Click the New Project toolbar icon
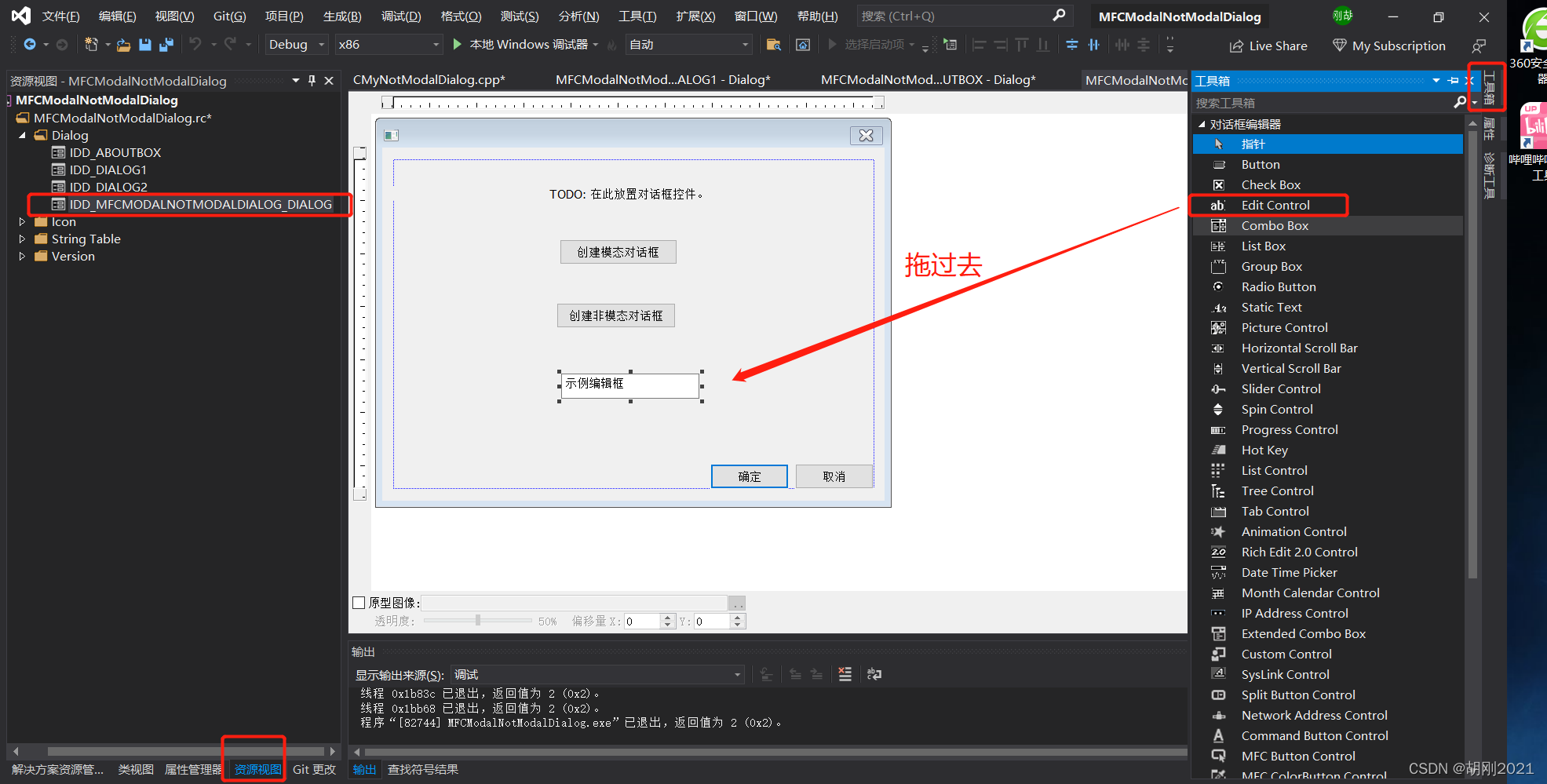The image size is (1547, 784). pyautogui.click(x=91, y=45)
